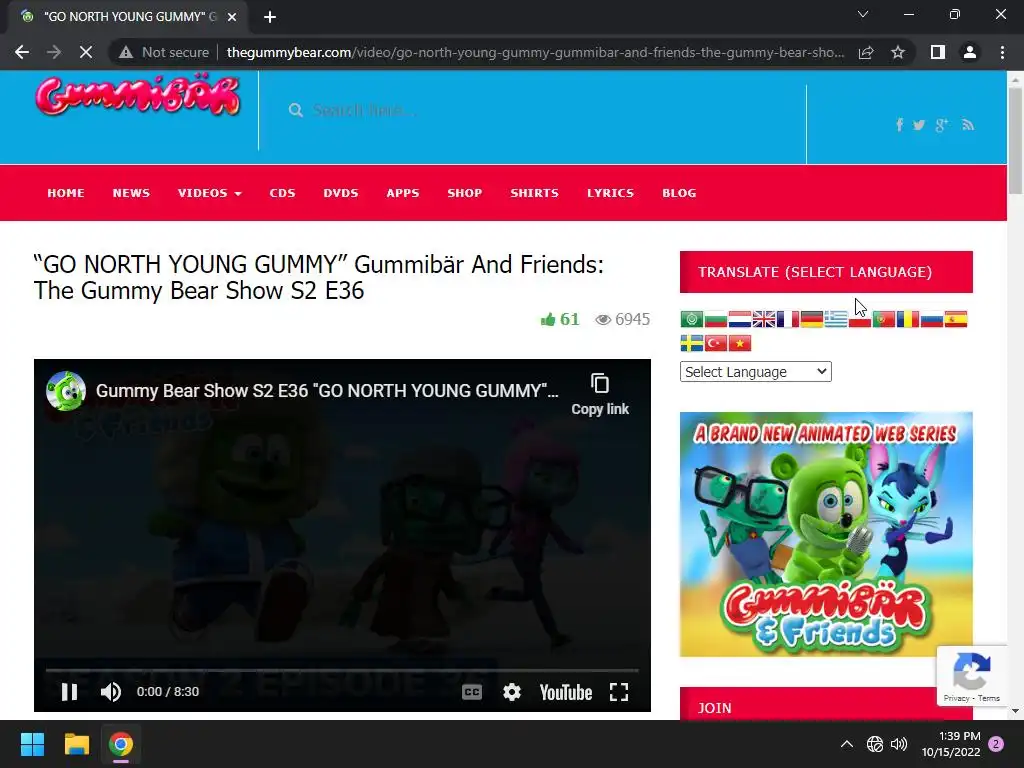This screenshot has width=1024, height=768.
Task: Mute the video volume
Action: pyautogui.click(x=110, y=692)
